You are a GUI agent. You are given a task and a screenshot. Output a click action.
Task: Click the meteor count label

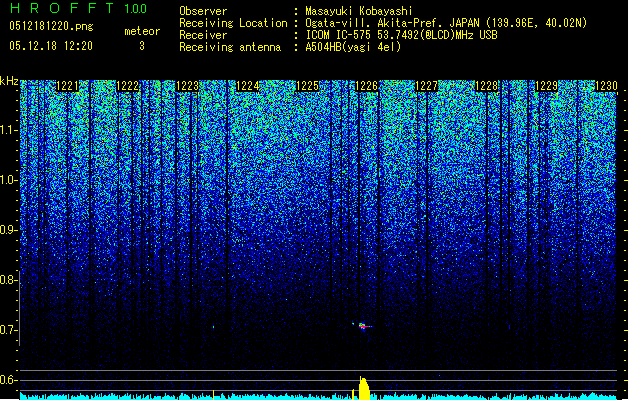pos(142,31)
